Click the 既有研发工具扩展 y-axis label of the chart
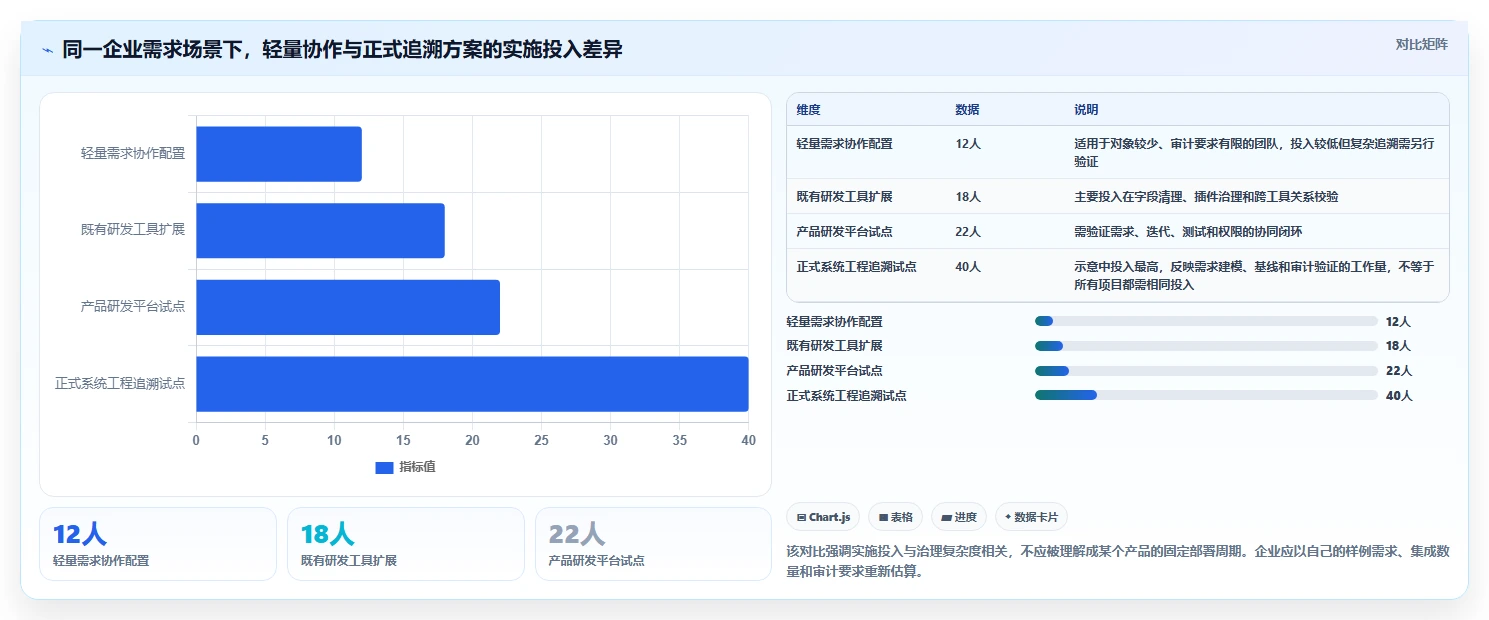This screenshot has height=620, width=1489. [x=133, y=230]
